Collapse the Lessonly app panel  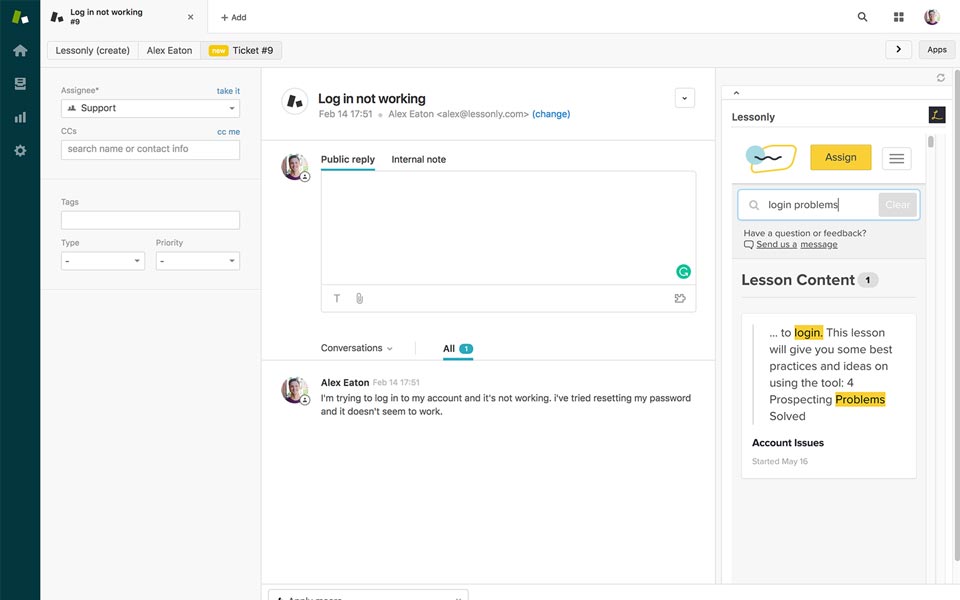click(737, 93)
